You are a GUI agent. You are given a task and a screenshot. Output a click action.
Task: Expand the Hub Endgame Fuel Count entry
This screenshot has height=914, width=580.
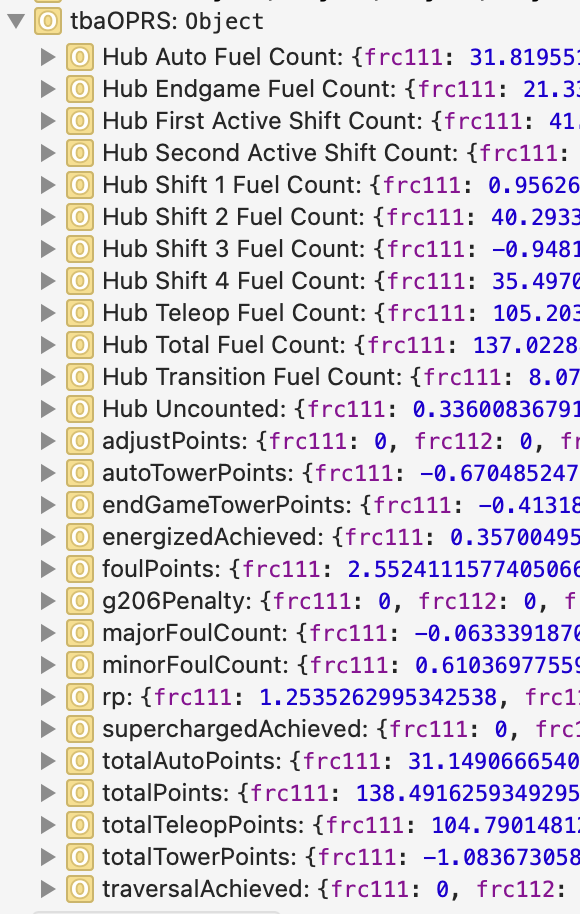(x=48, y=89)
